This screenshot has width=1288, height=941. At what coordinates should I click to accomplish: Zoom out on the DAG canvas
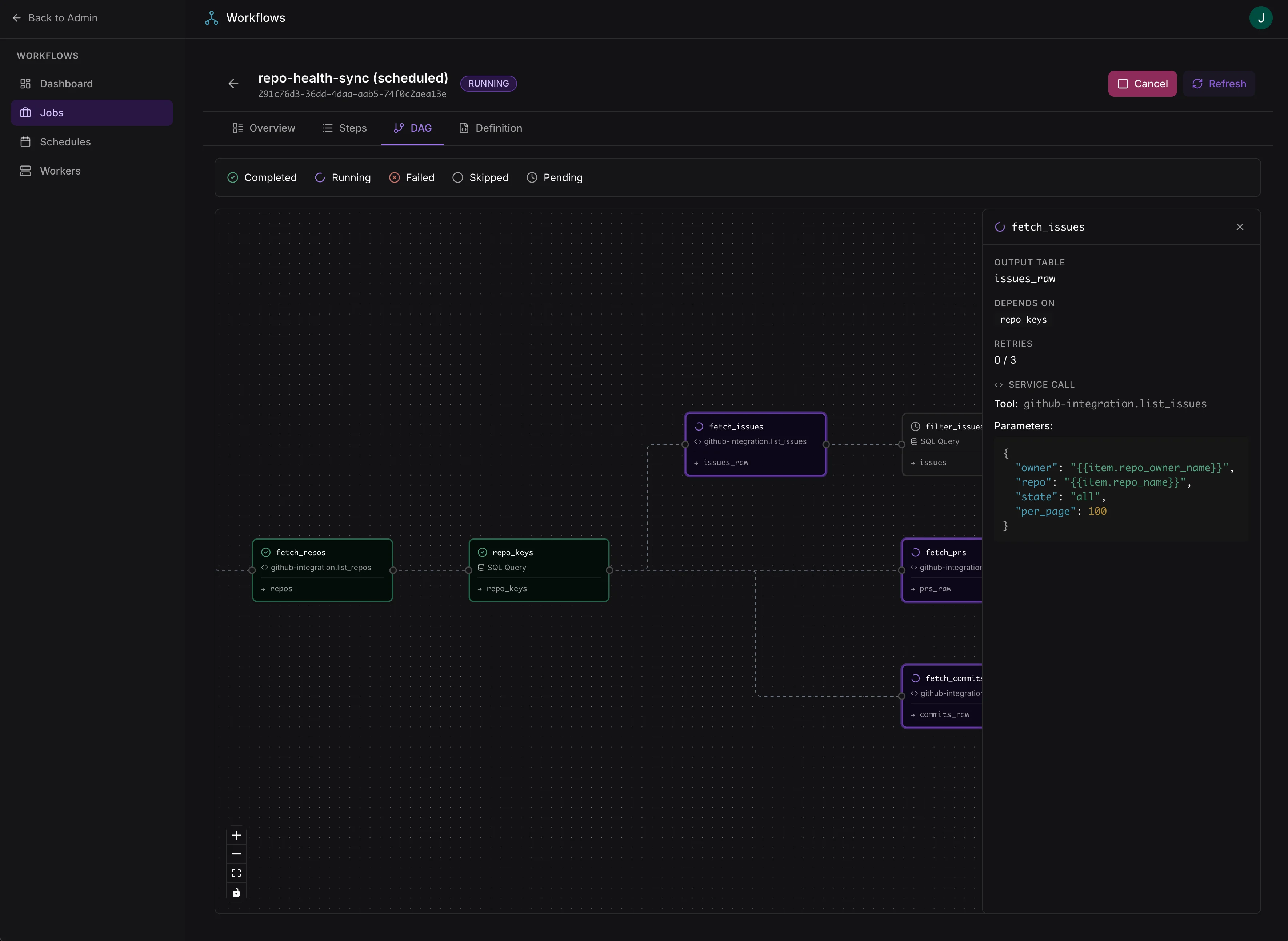tap(236, 854)
